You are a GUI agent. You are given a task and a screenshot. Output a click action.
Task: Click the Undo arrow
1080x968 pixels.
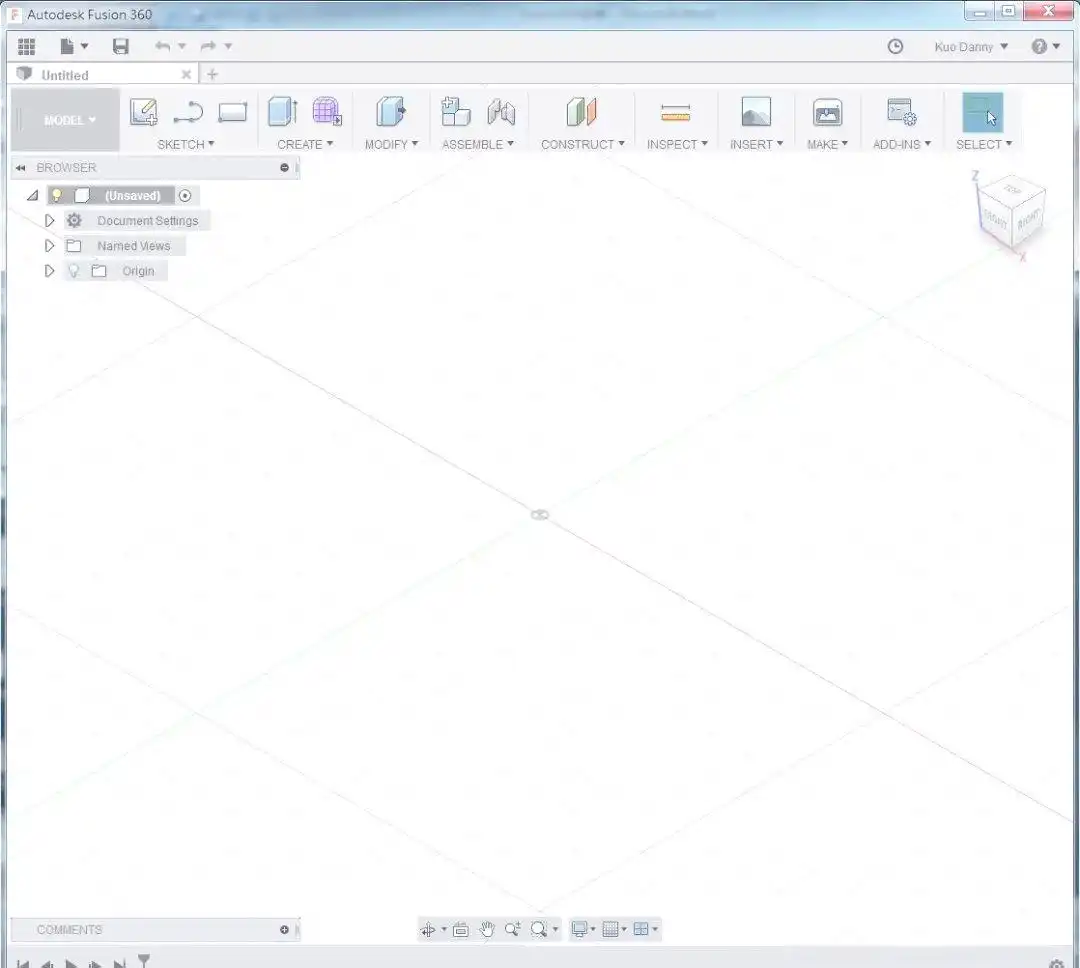coord(163,46)
